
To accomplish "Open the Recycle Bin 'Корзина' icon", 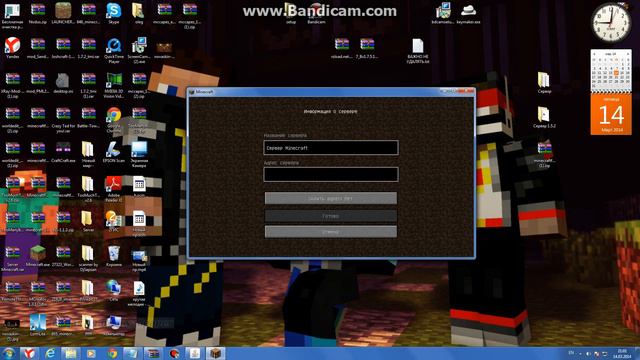I will pos(114,256).
